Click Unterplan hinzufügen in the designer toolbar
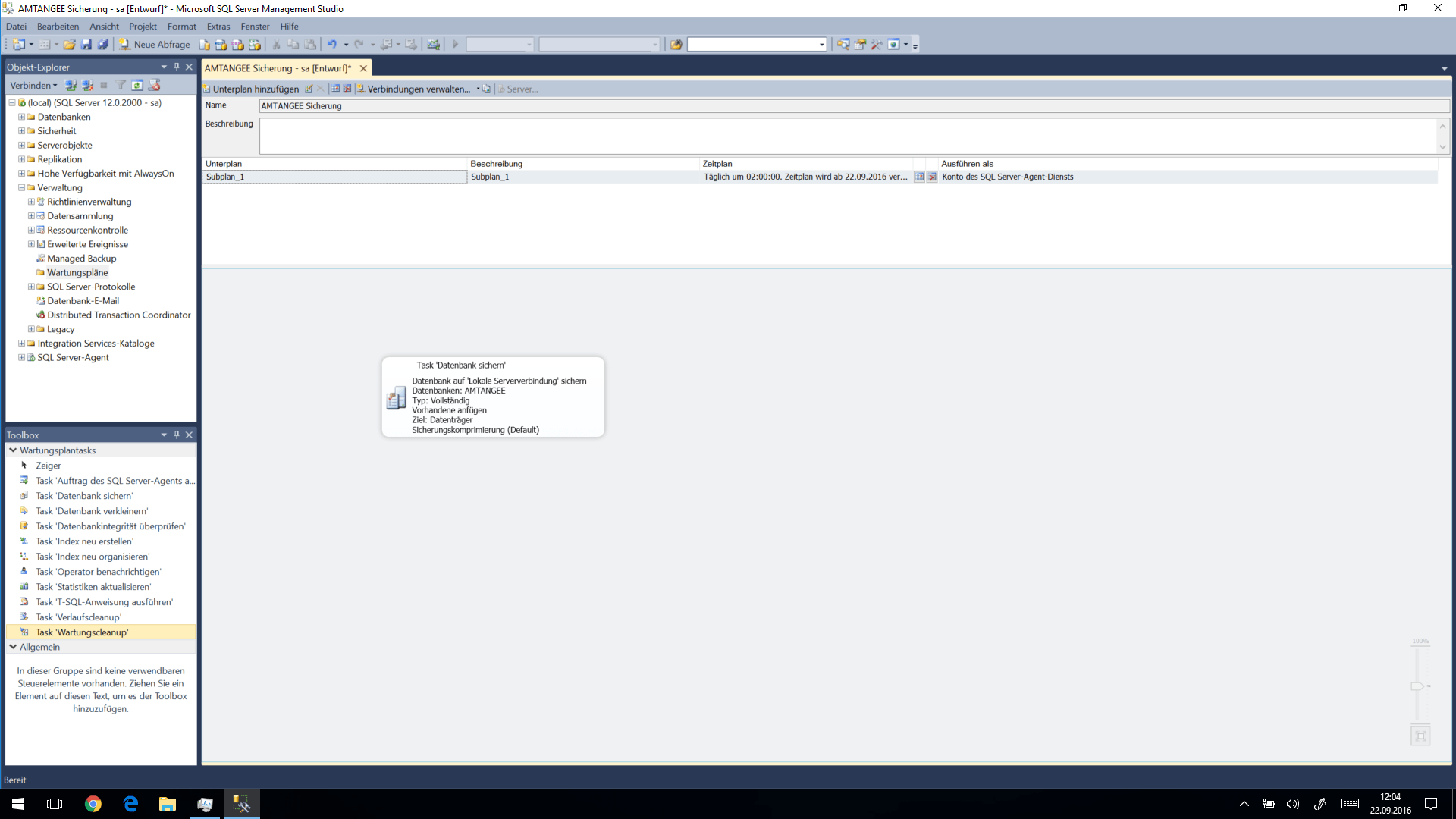Viewport: 1456px width, 819px height. point(251,89)
